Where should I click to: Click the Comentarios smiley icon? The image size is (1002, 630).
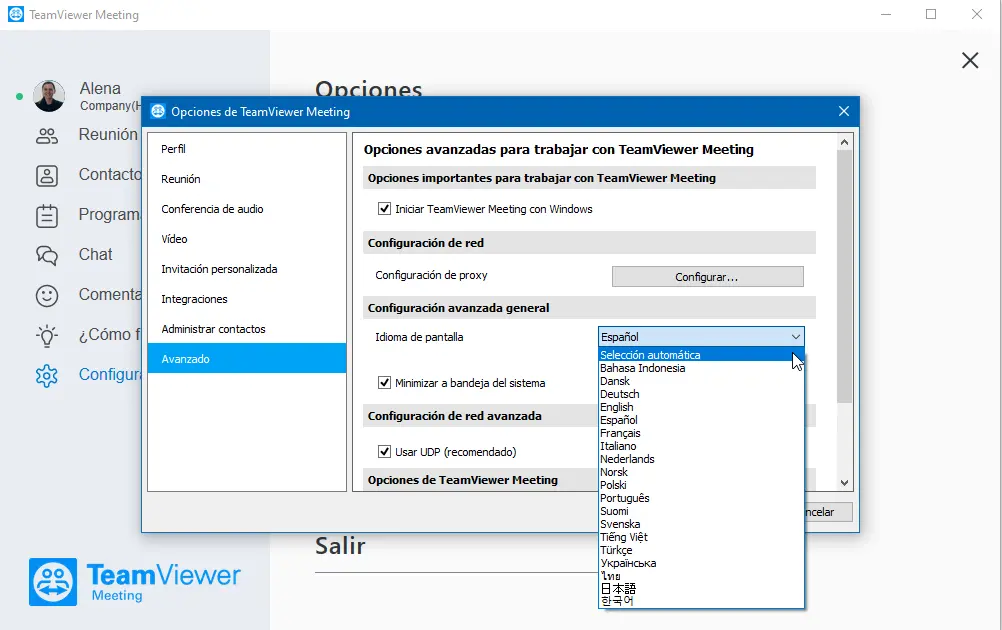47,295
